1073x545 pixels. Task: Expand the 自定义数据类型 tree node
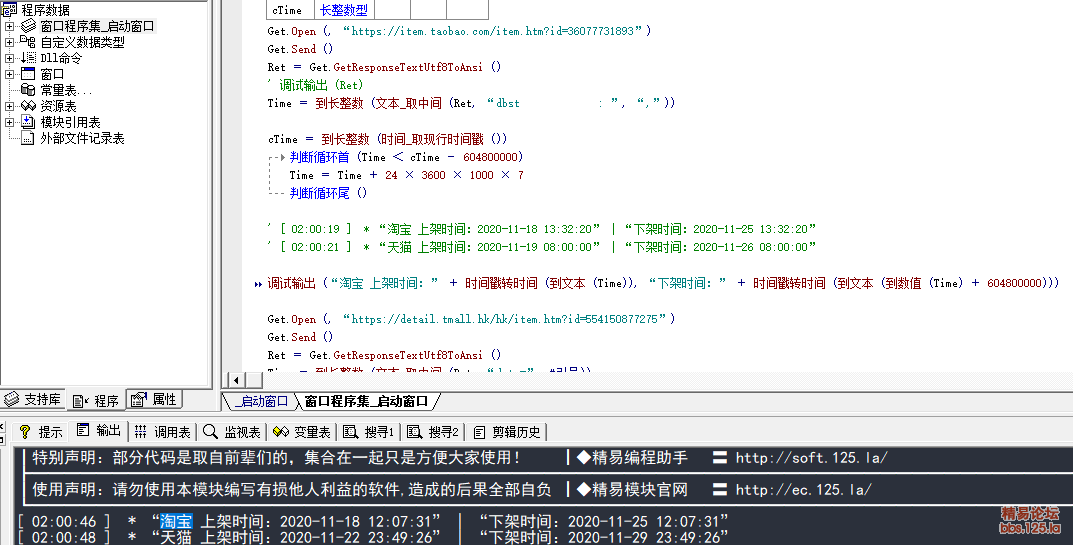click(x=10, y=42)
